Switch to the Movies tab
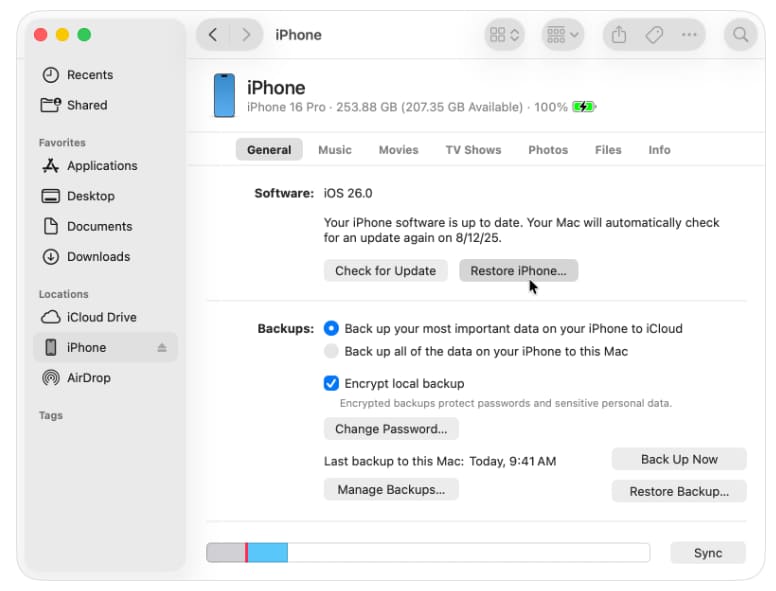Screen dimensions: 776x591 (x=398, y=149)
